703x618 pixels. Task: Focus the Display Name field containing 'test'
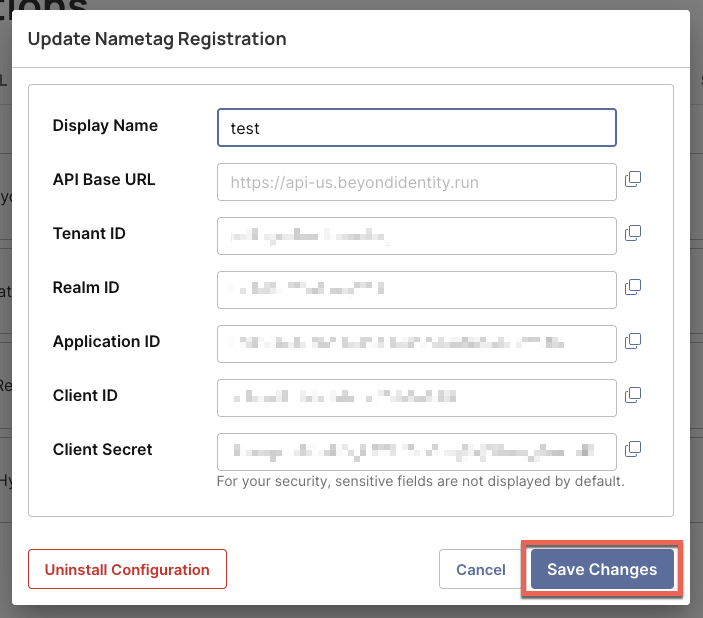(416, 128)
